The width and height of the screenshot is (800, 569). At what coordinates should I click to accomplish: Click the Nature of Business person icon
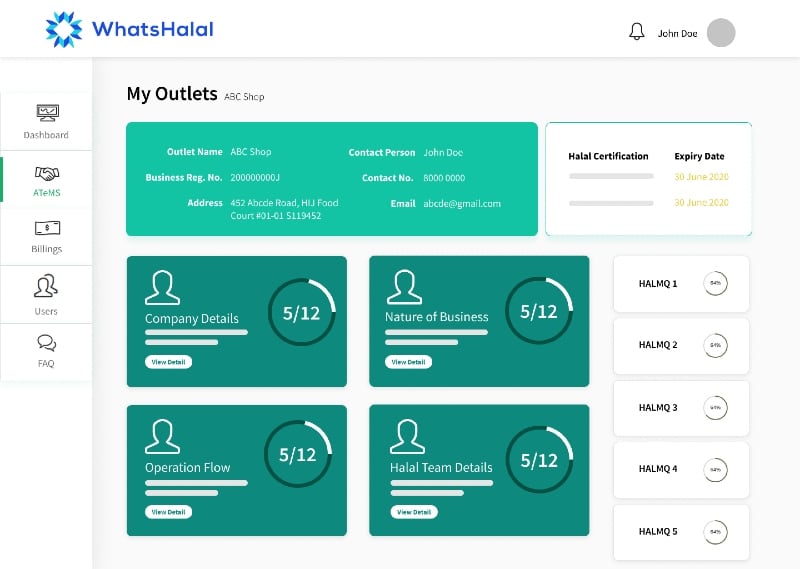[404, 287]
